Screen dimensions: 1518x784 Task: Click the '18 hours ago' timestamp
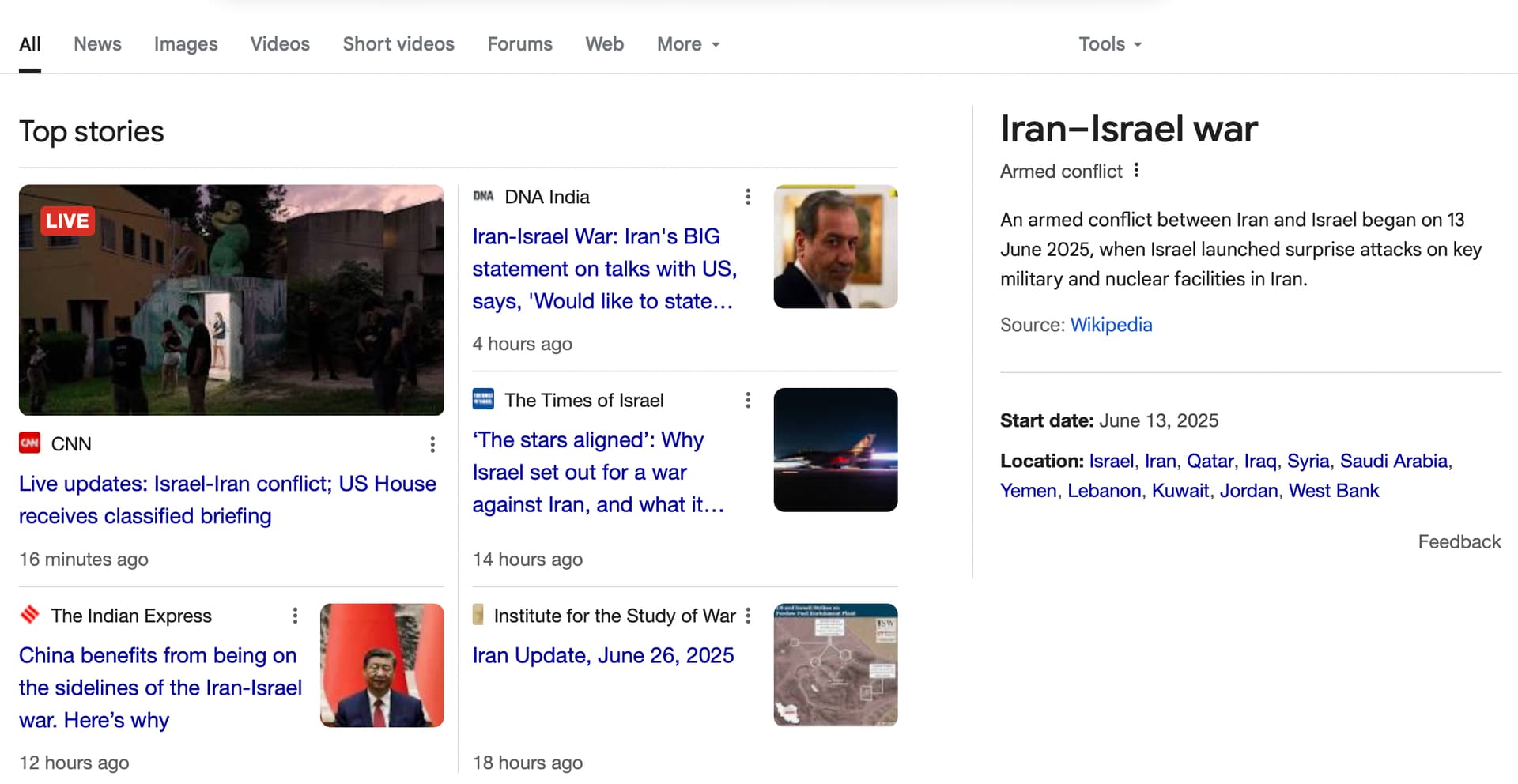pyautogui.click(x=527, y=763)
